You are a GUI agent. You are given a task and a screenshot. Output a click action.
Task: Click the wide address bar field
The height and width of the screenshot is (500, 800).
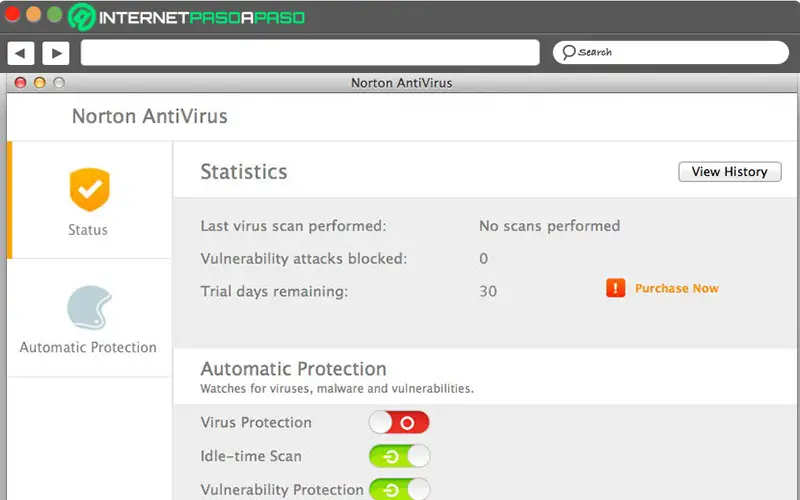312,52
